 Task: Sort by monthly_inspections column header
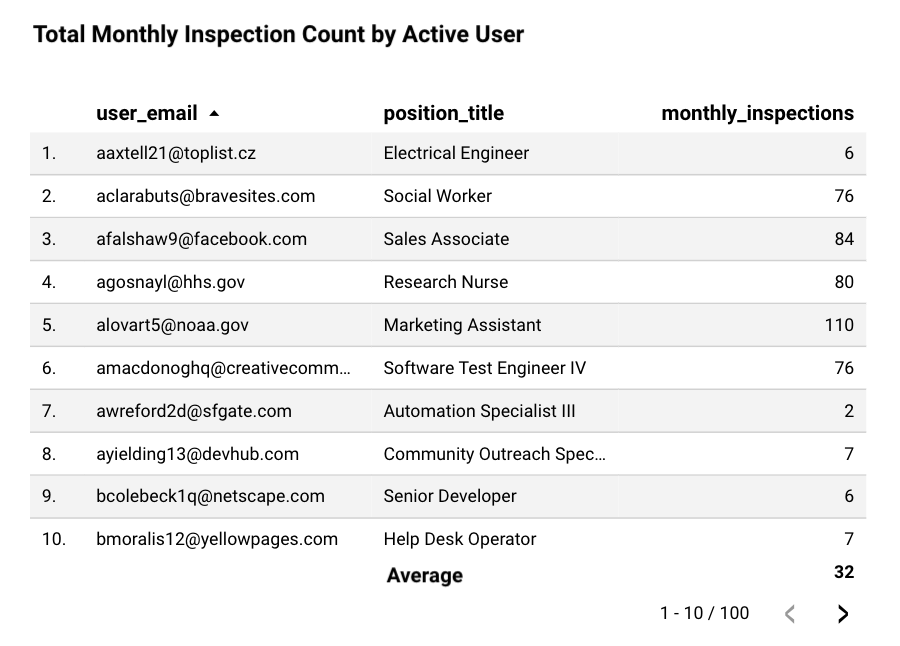[x=757, y=114]
